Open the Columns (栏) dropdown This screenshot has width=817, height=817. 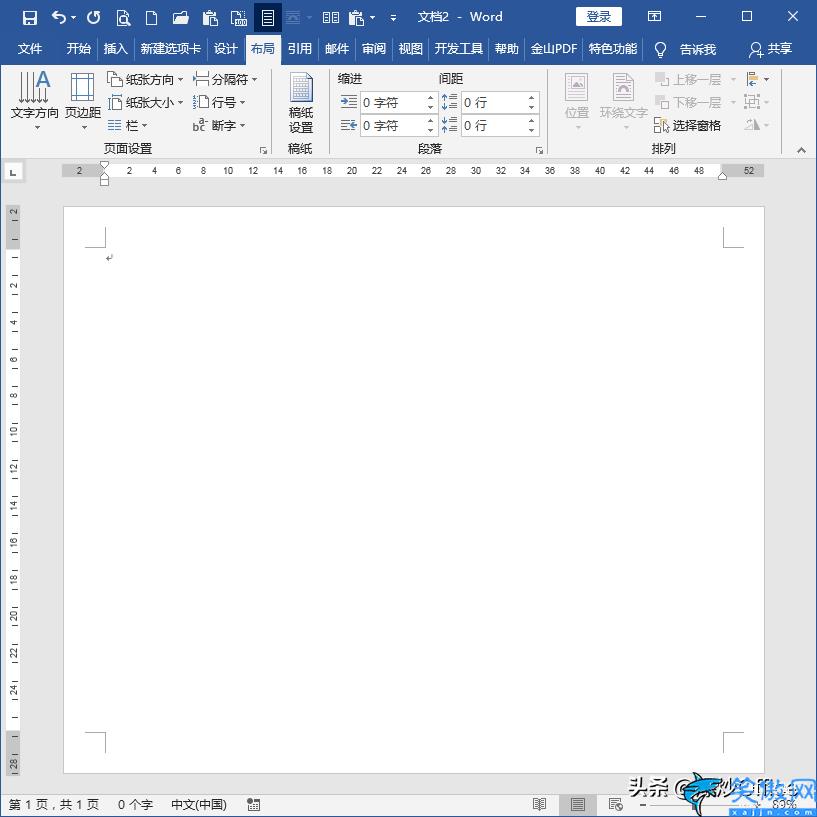tap(128, 125)
